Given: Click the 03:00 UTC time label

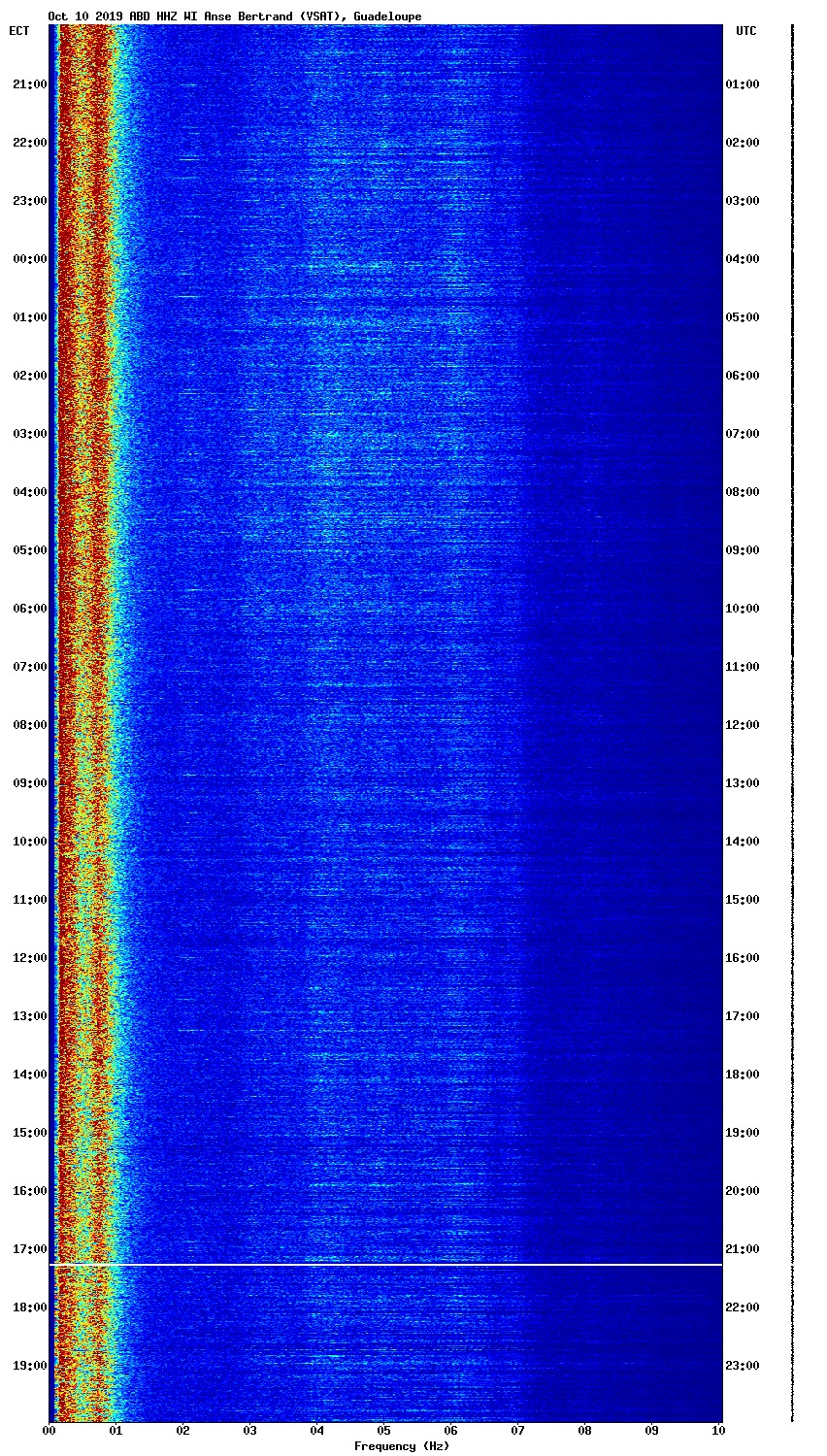Looking at the screenshot, I should [743, 201].
